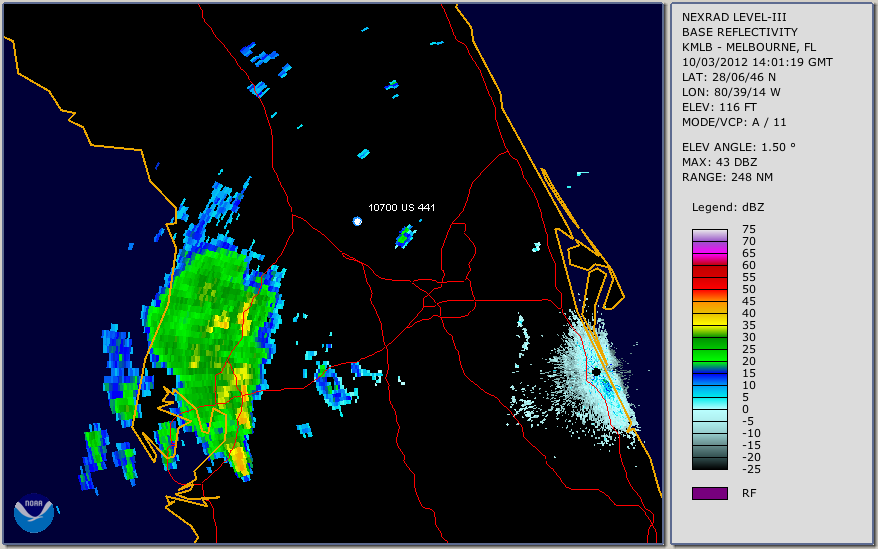This screenshot has width=878, height=549.
Task: Select the MODE/VCP: A / 11 line
Action: [734, 122]
